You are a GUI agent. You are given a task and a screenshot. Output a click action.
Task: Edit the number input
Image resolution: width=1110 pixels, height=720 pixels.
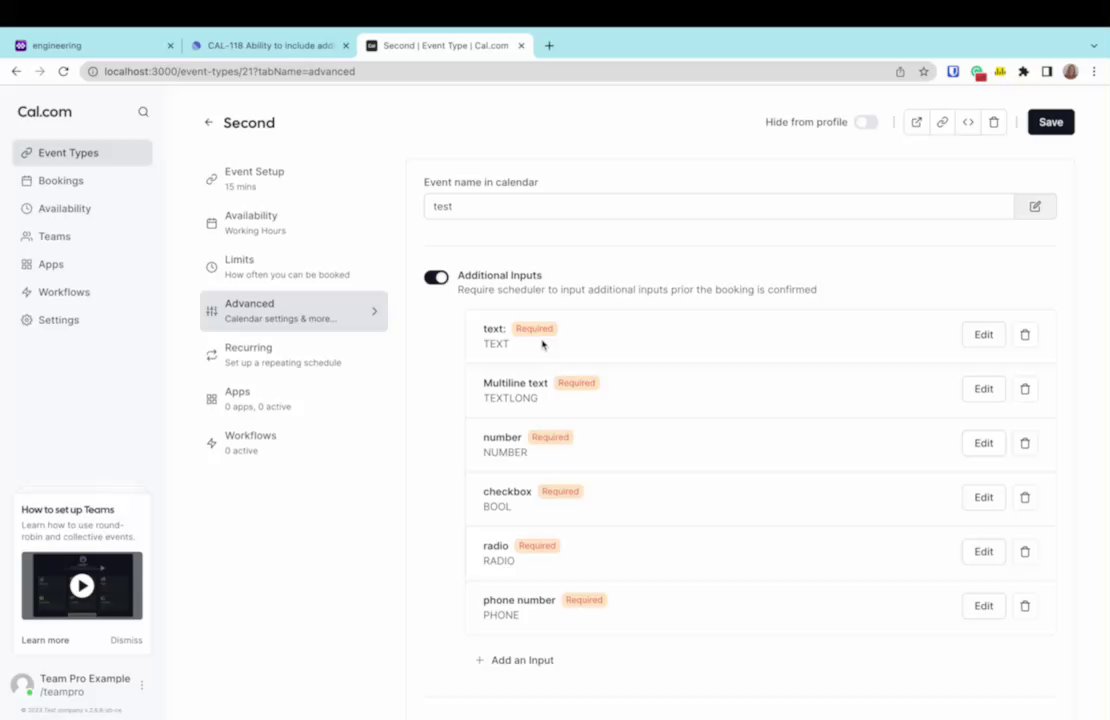click(983, 443)
